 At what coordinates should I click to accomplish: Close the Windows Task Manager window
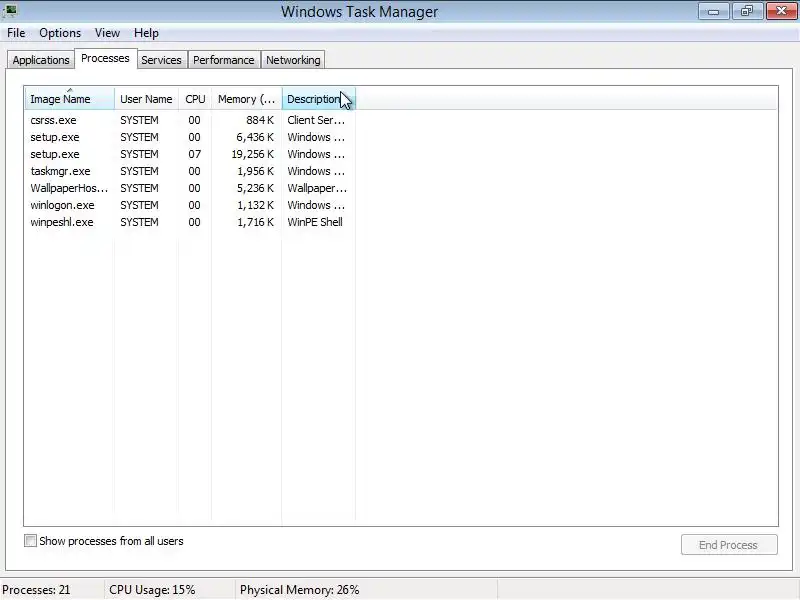pyautogui.click(x=782, y=11)
